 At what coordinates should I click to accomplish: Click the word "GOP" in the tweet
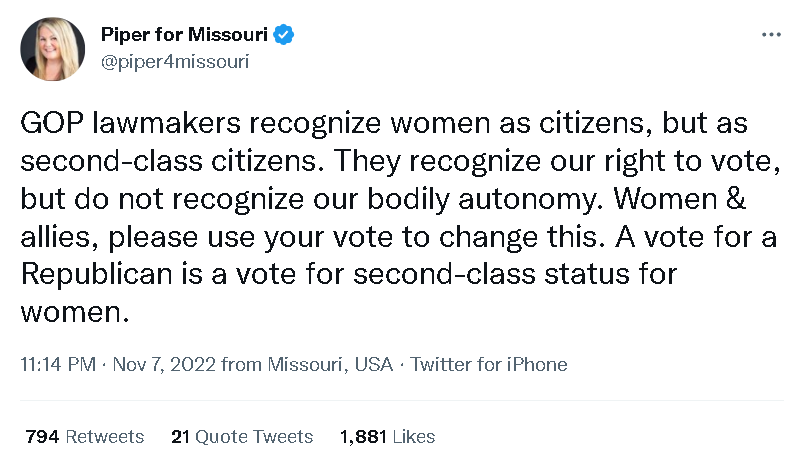click(50, 124)
